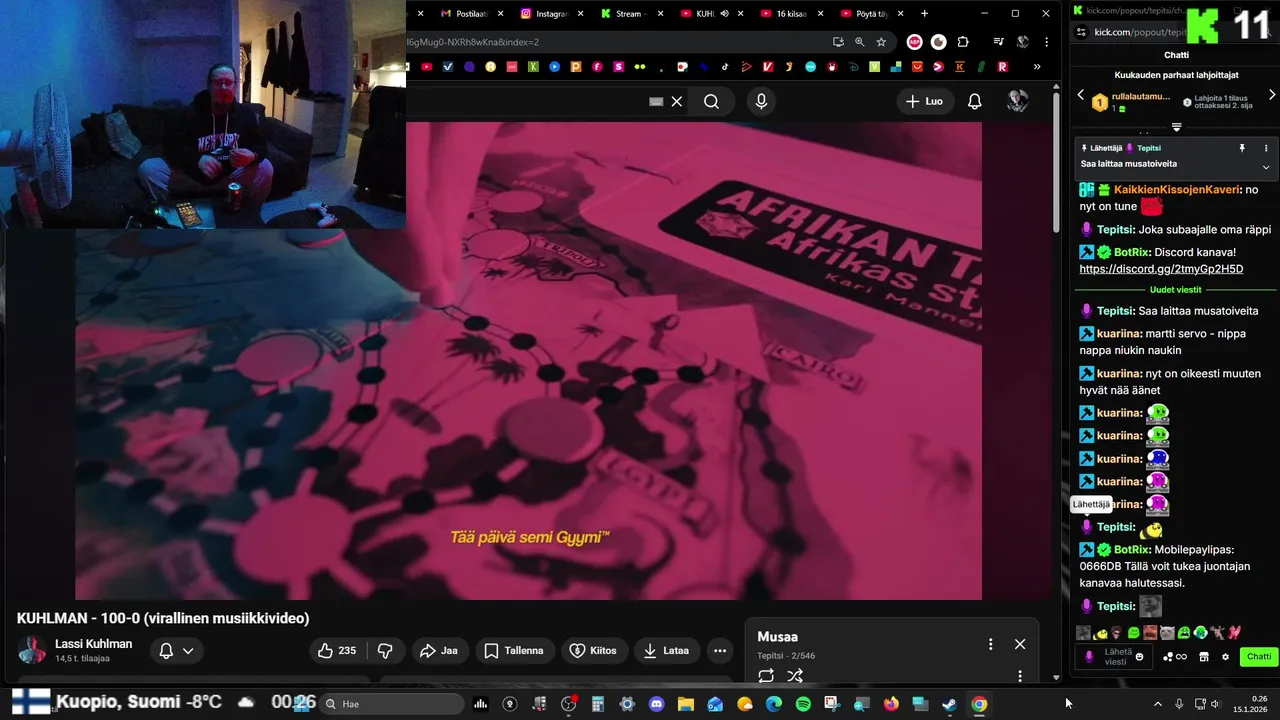This screenshot has height=720, width=1280.
Task: Open Discord from the taskbar
Action: (x=656, y=704)
